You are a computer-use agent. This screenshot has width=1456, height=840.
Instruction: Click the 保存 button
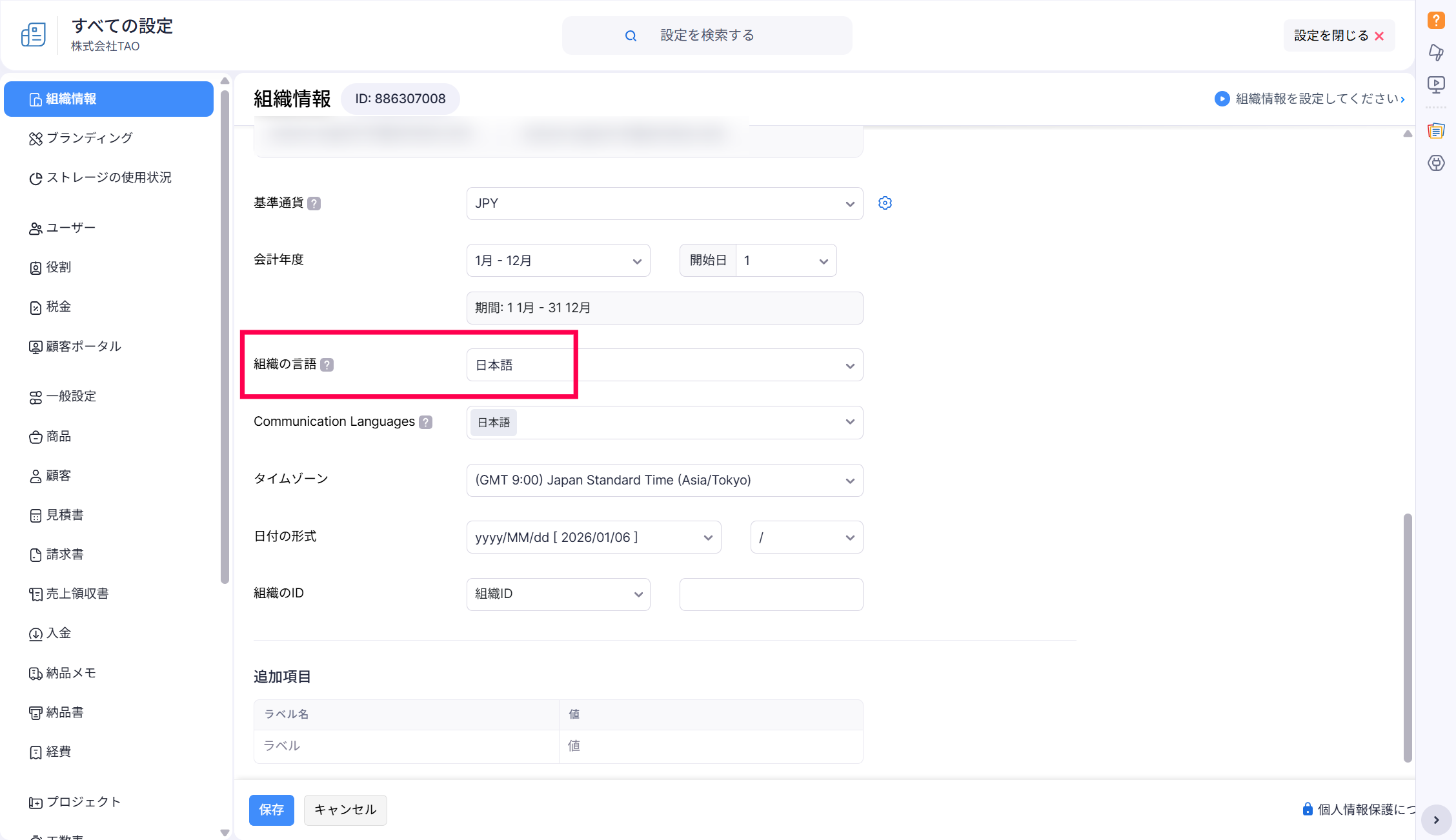pos(271,810)
